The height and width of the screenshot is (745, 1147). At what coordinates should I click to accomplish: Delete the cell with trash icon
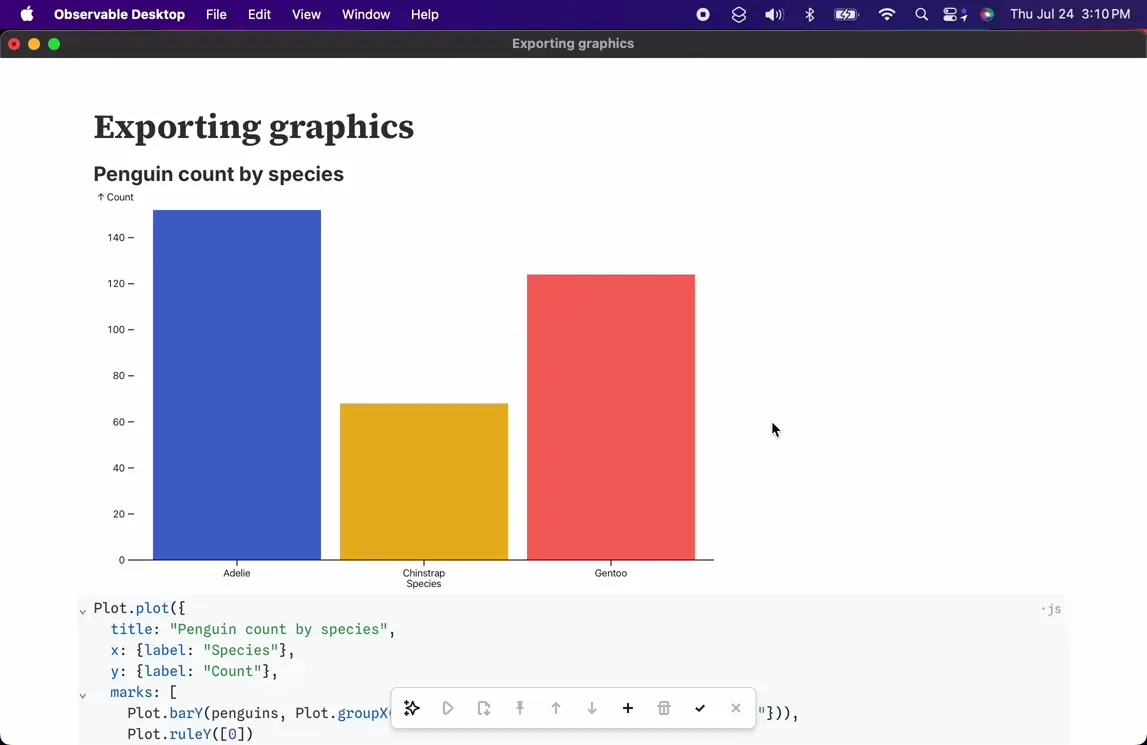pos(664,708)
